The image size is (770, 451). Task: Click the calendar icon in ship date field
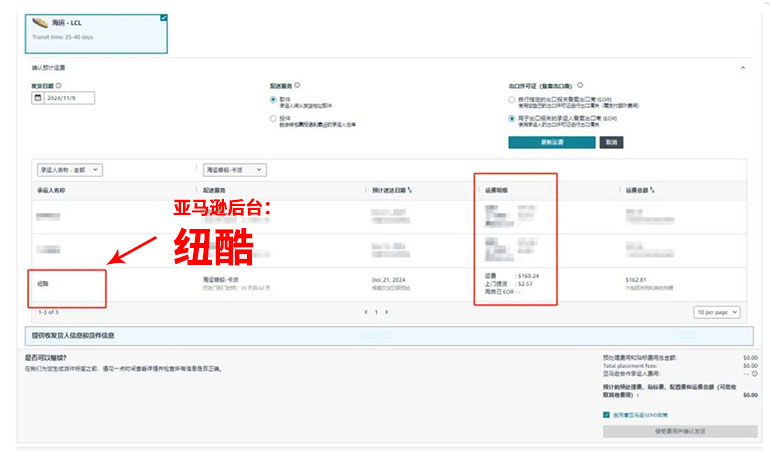[x=38, y=98]
